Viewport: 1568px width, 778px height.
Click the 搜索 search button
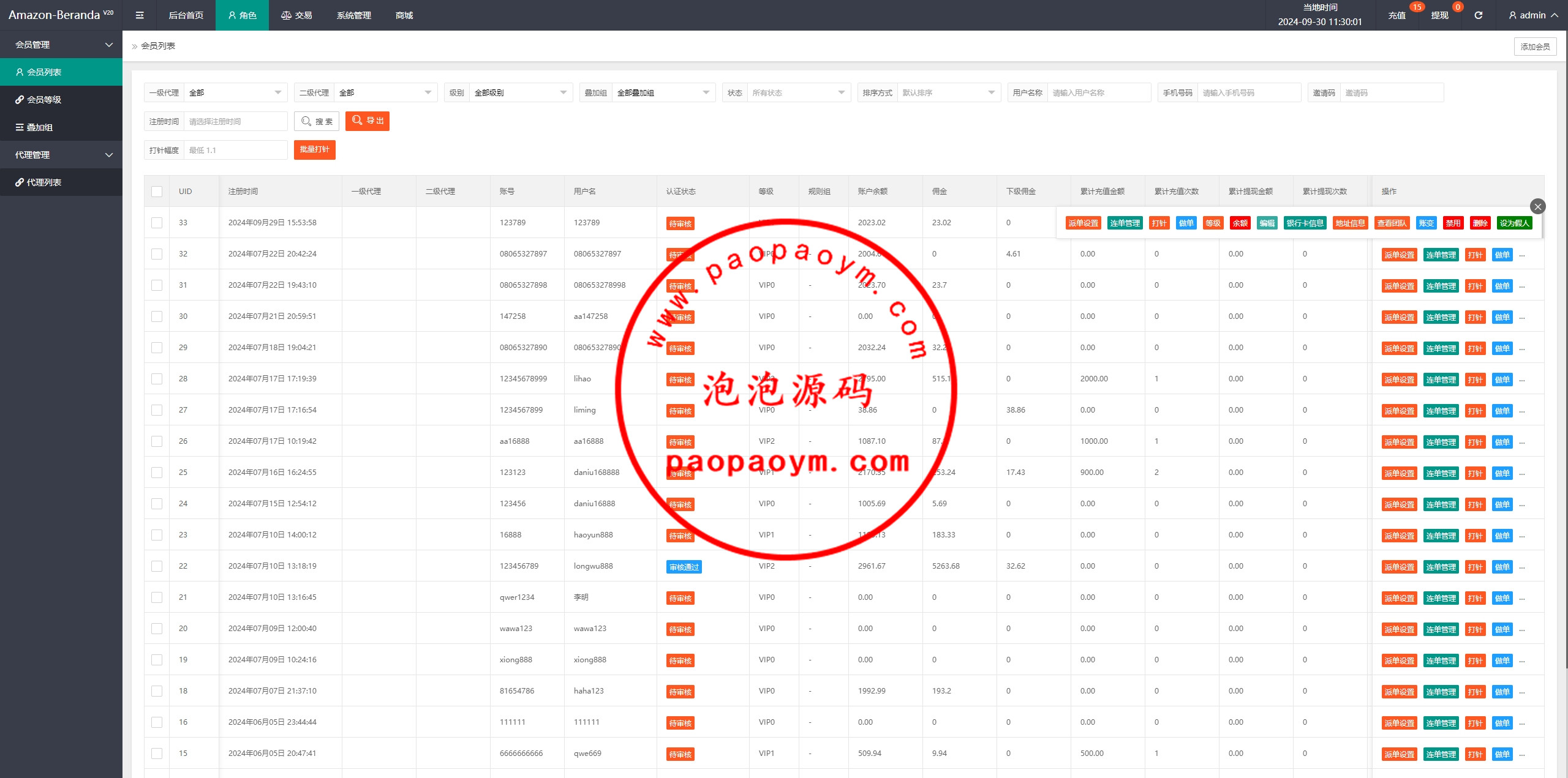click(317, 121)
